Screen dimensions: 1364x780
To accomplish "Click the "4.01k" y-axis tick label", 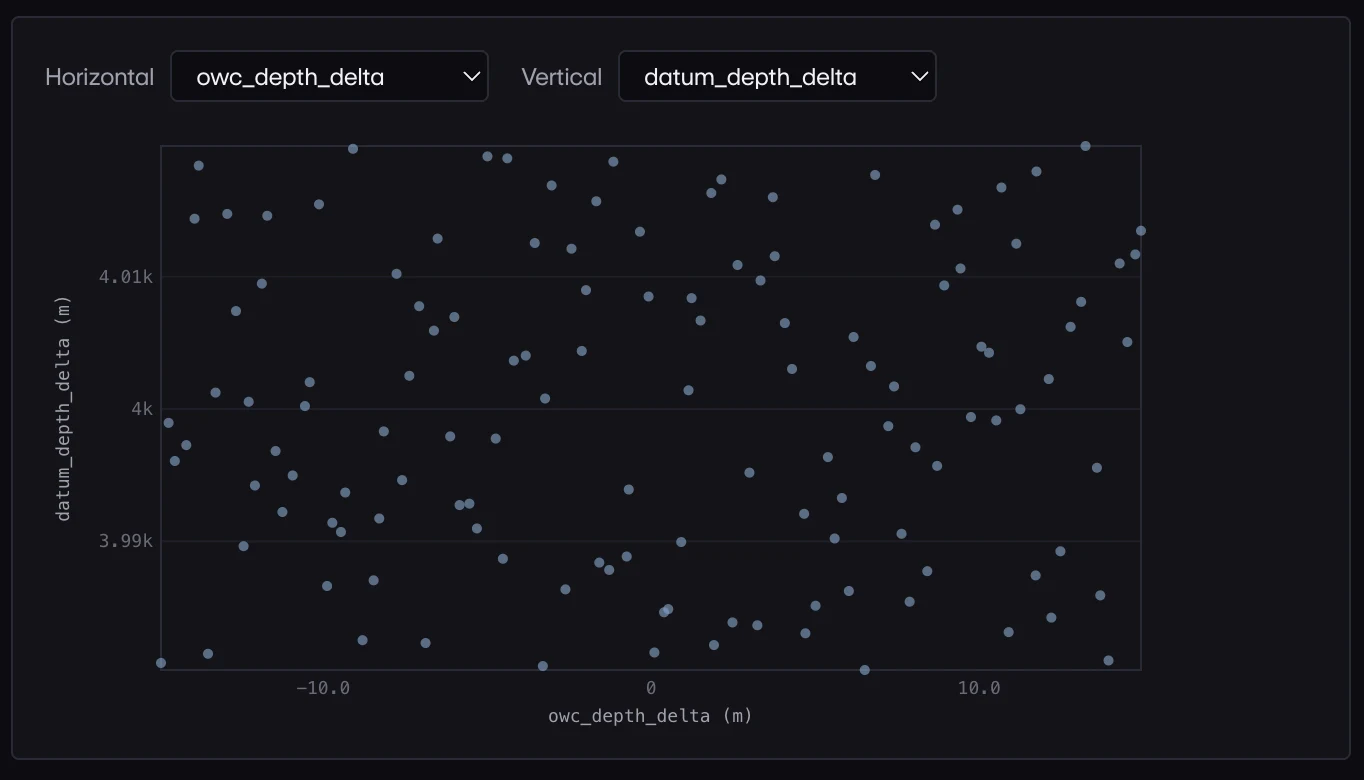I will pyautogui.click(x=126, y=277).
